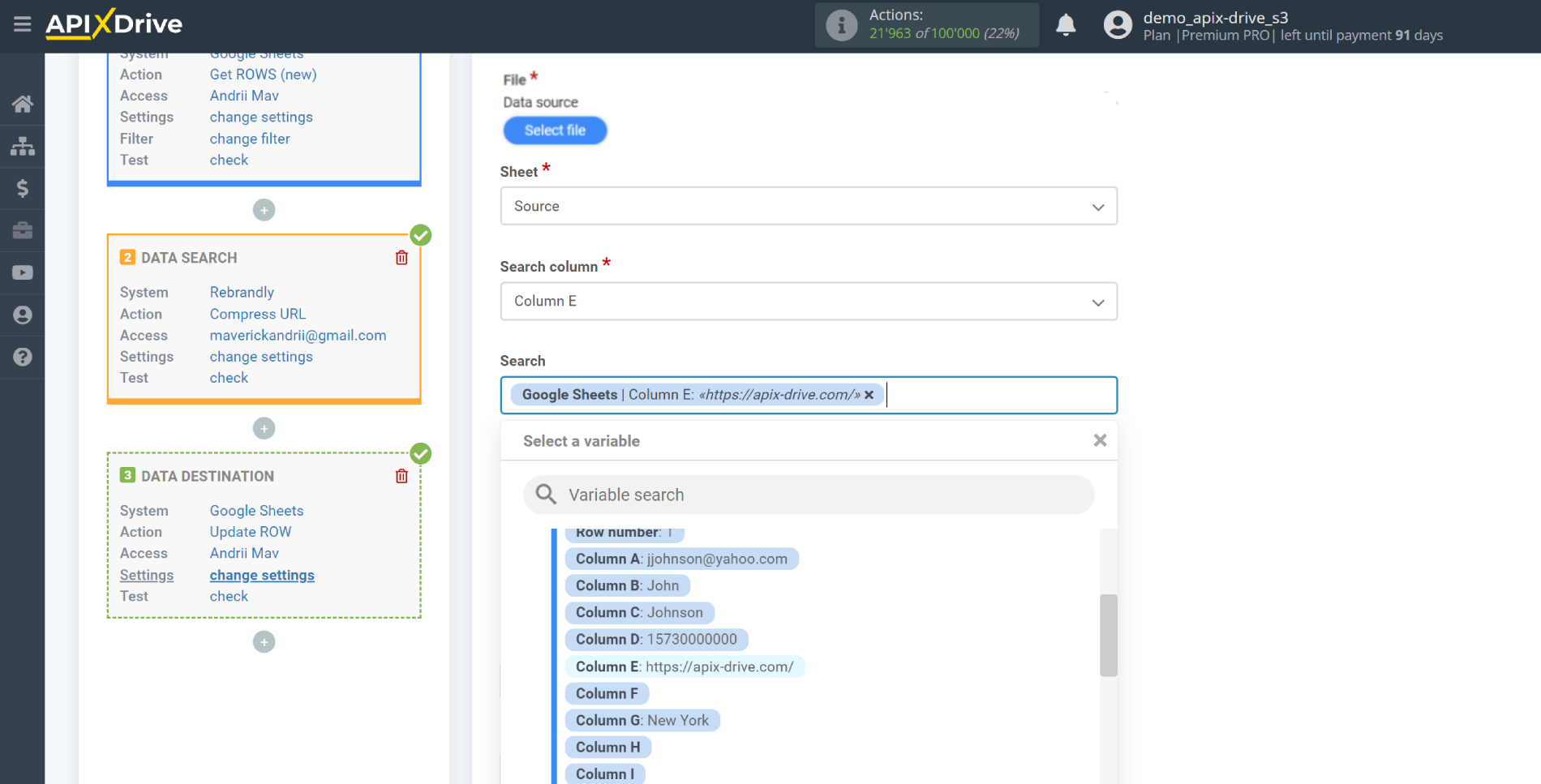Select variable Column D: 15730000000
The image size is (1541, 784).
pos(656,639)
